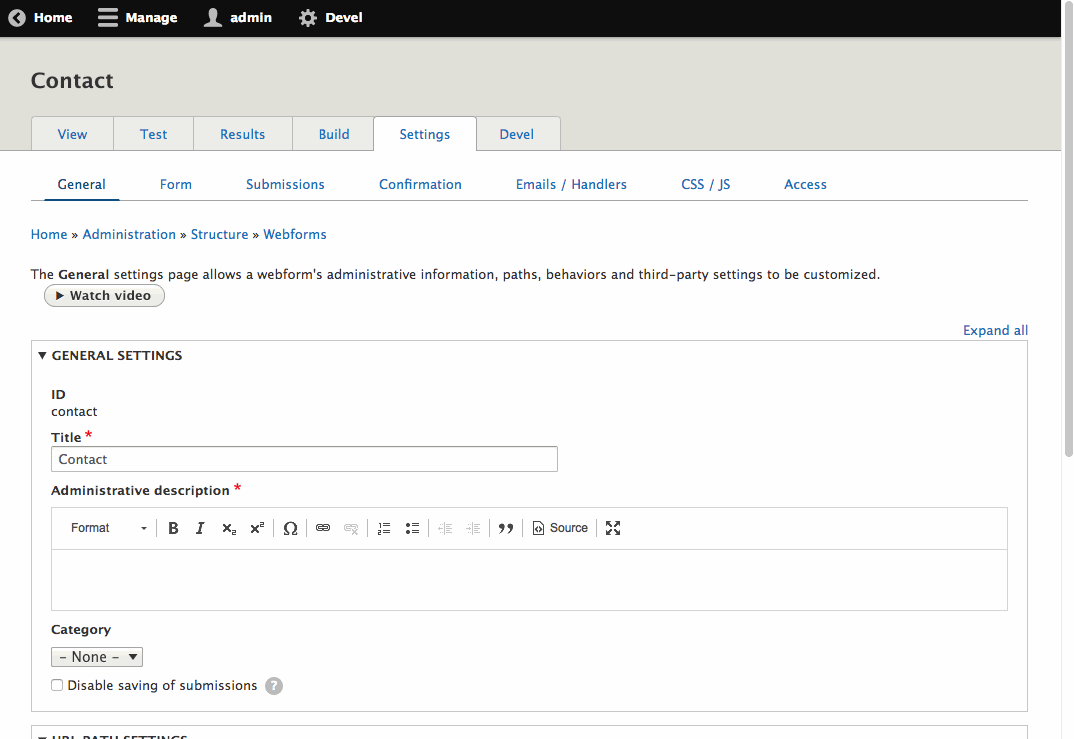Enable Disable saving of submissions checkbox
Viewport: 1074px width, 739px height.
57,685
